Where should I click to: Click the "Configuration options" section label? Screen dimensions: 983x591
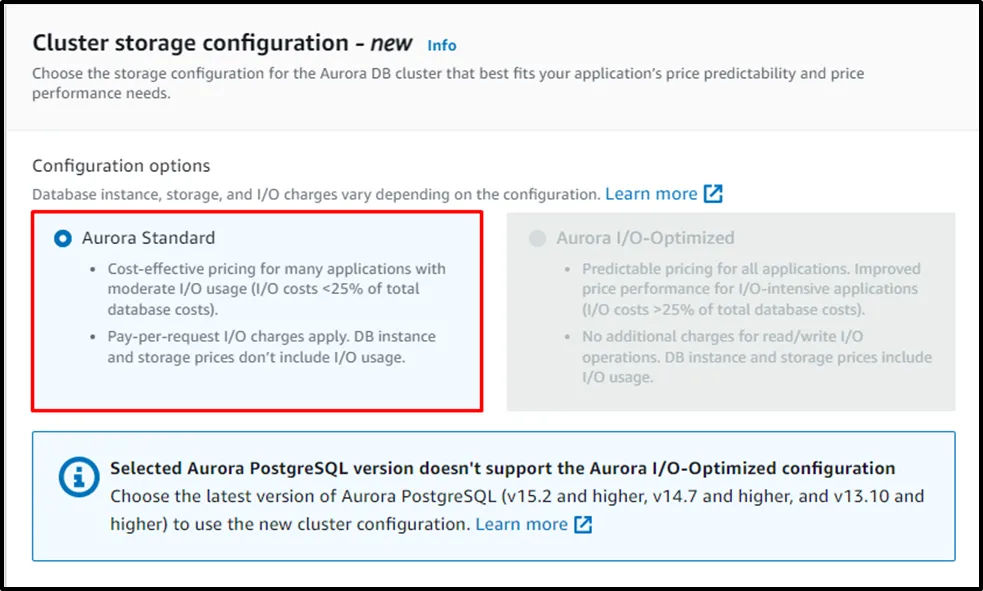coord(121,166)
